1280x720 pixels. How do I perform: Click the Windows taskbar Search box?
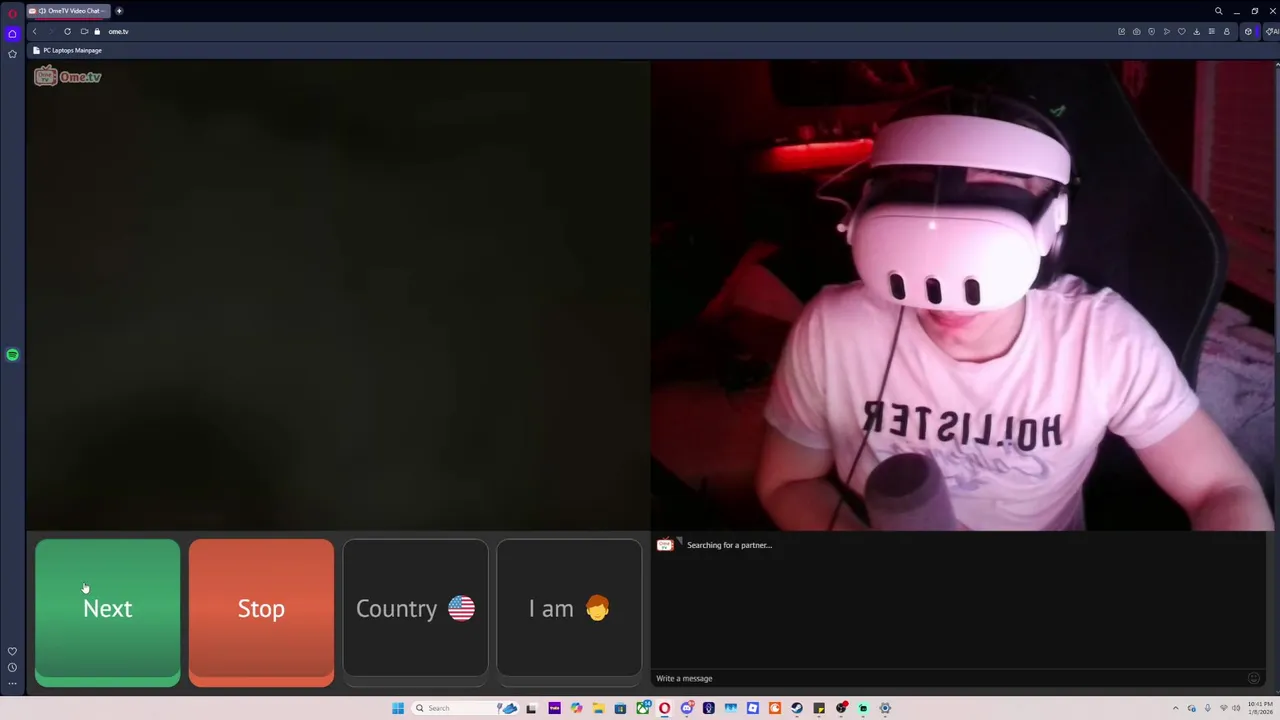tap(465, 708)
